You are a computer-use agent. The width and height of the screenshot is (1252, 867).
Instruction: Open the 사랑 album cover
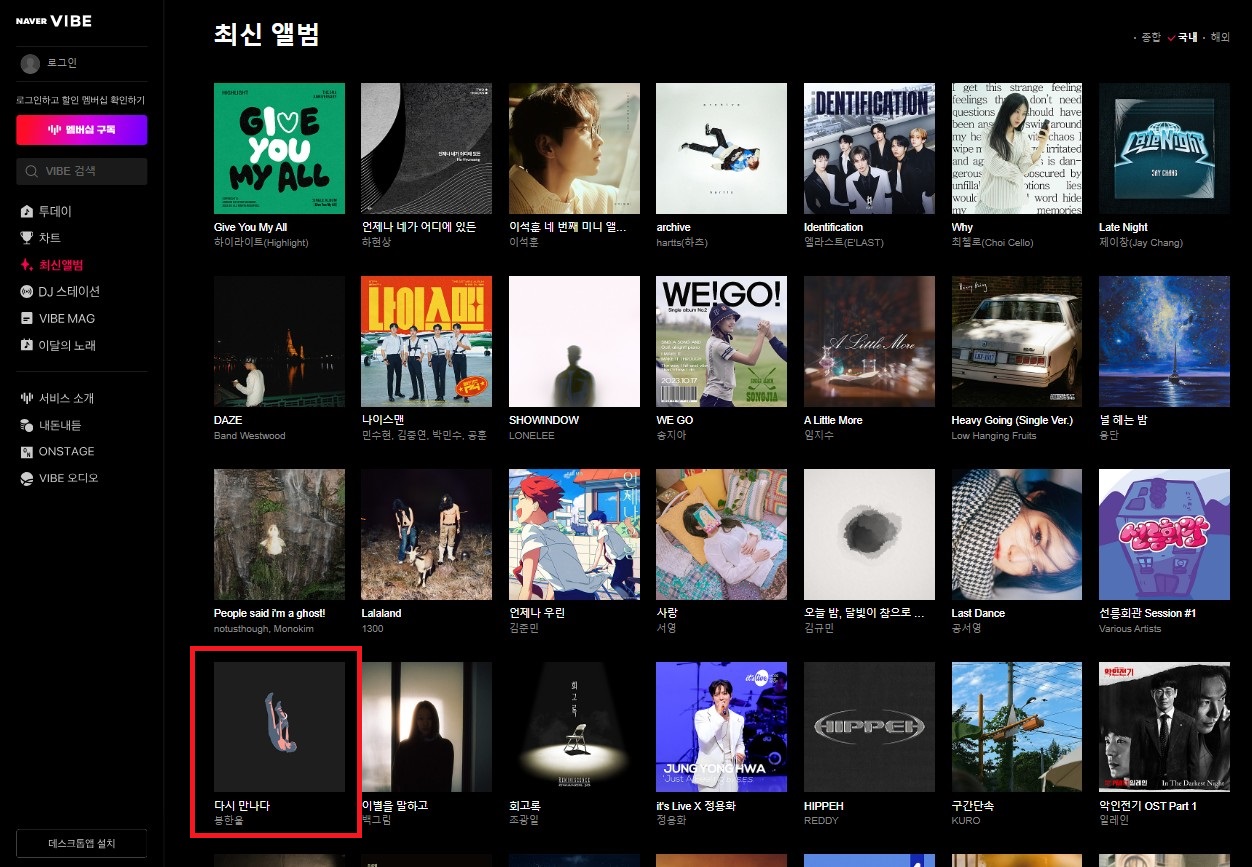coord(722,534)
